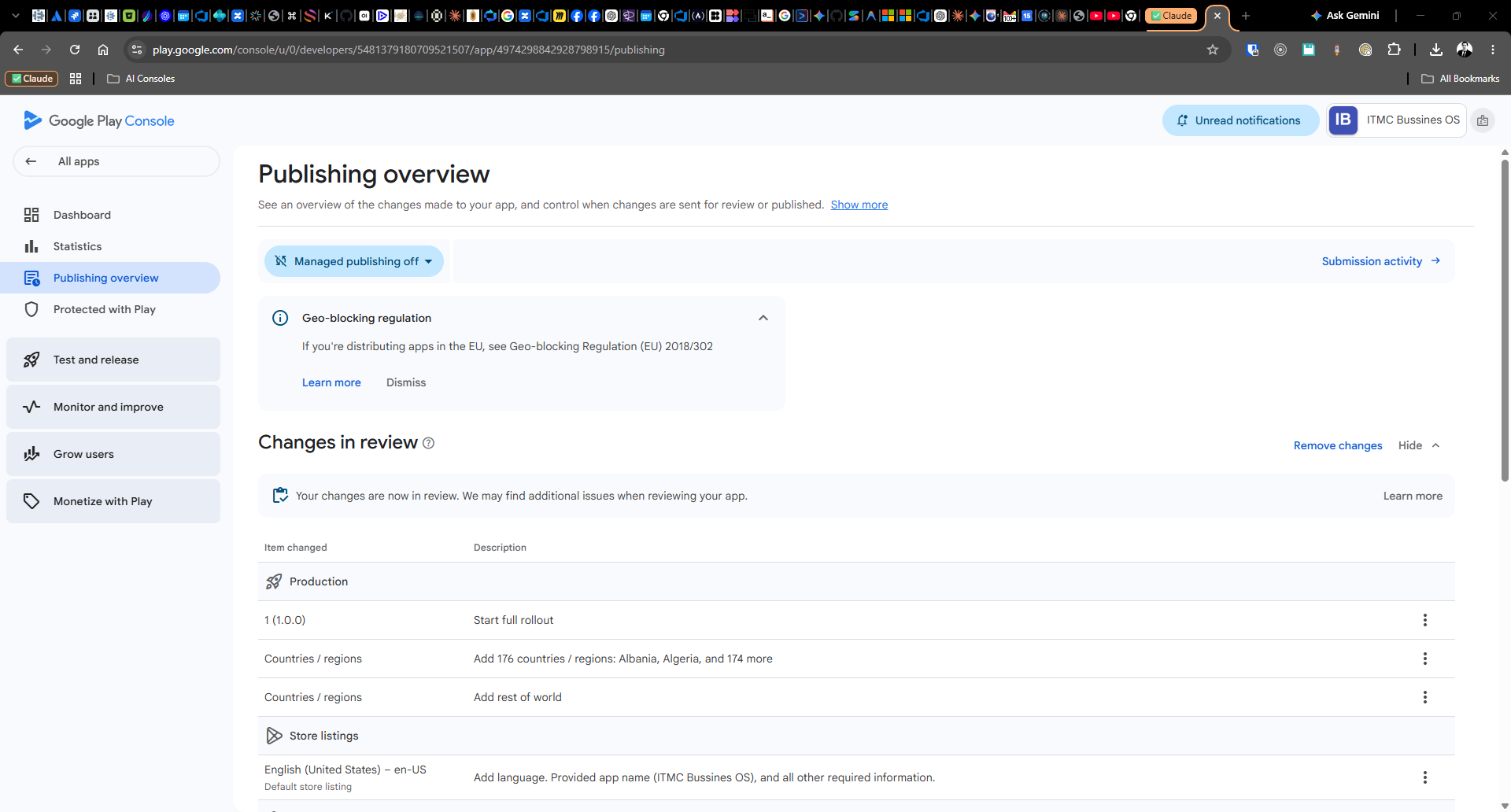Click the 'Add rest of world' description
1511x812 pixels.
coord(518,697)
